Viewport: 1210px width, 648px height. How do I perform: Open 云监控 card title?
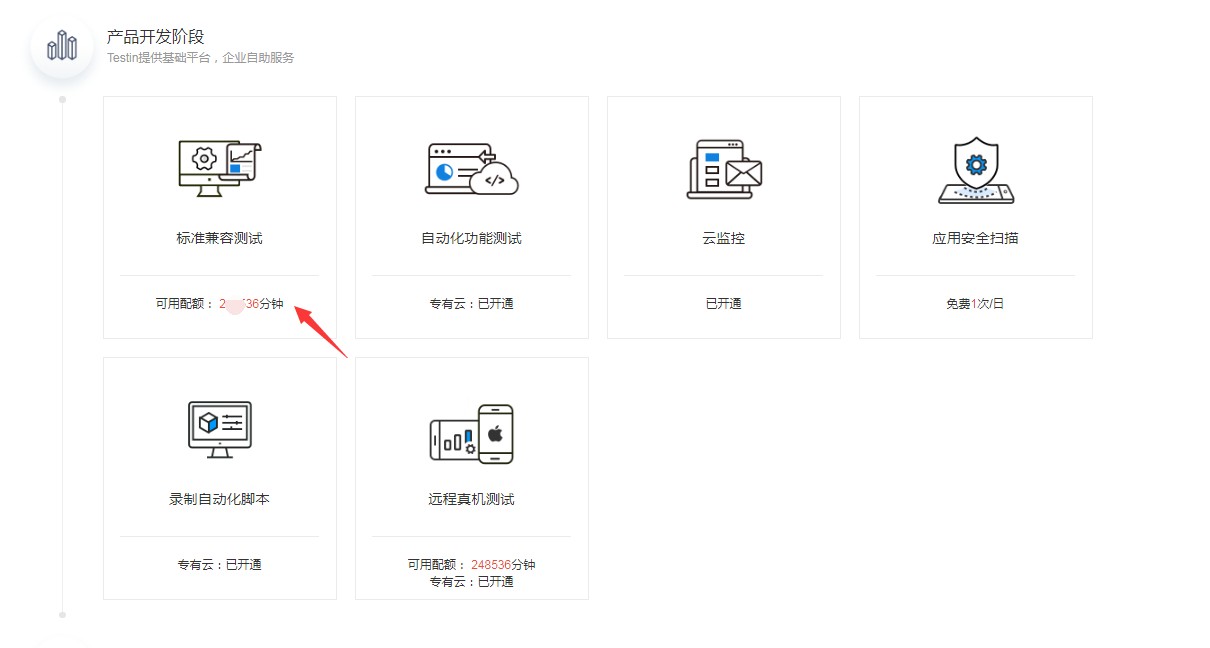pos(724,238)
